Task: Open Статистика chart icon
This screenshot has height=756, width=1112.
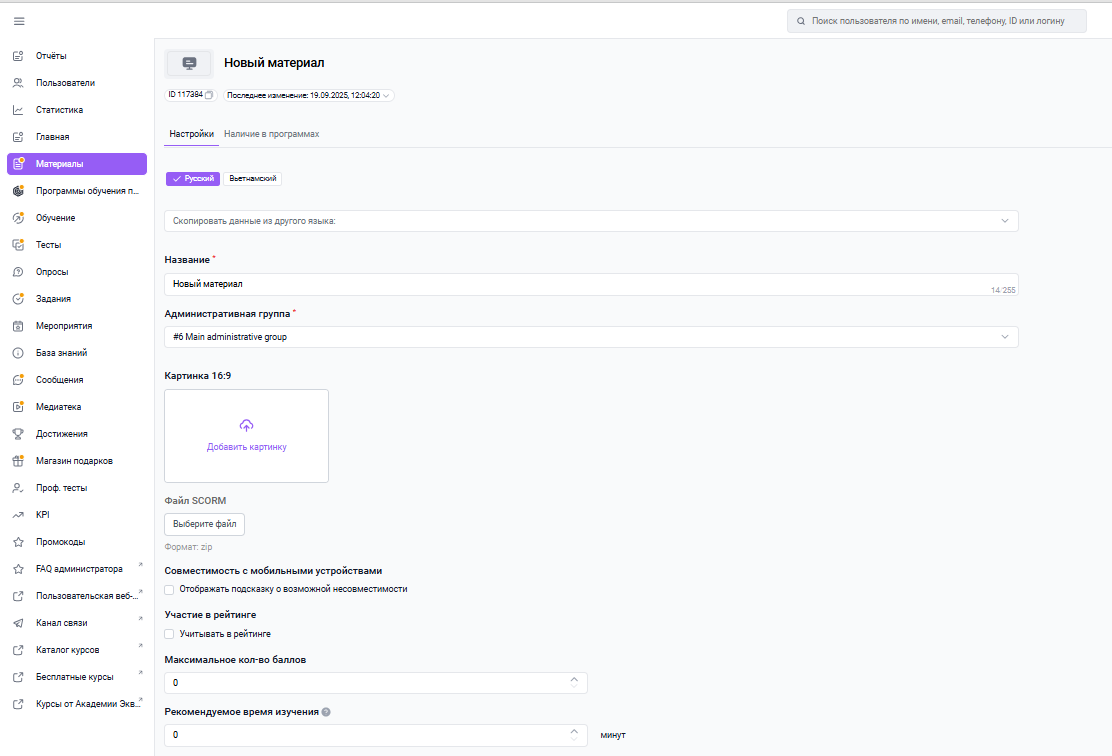Action: pyautogui.click(x=18, y=110)
